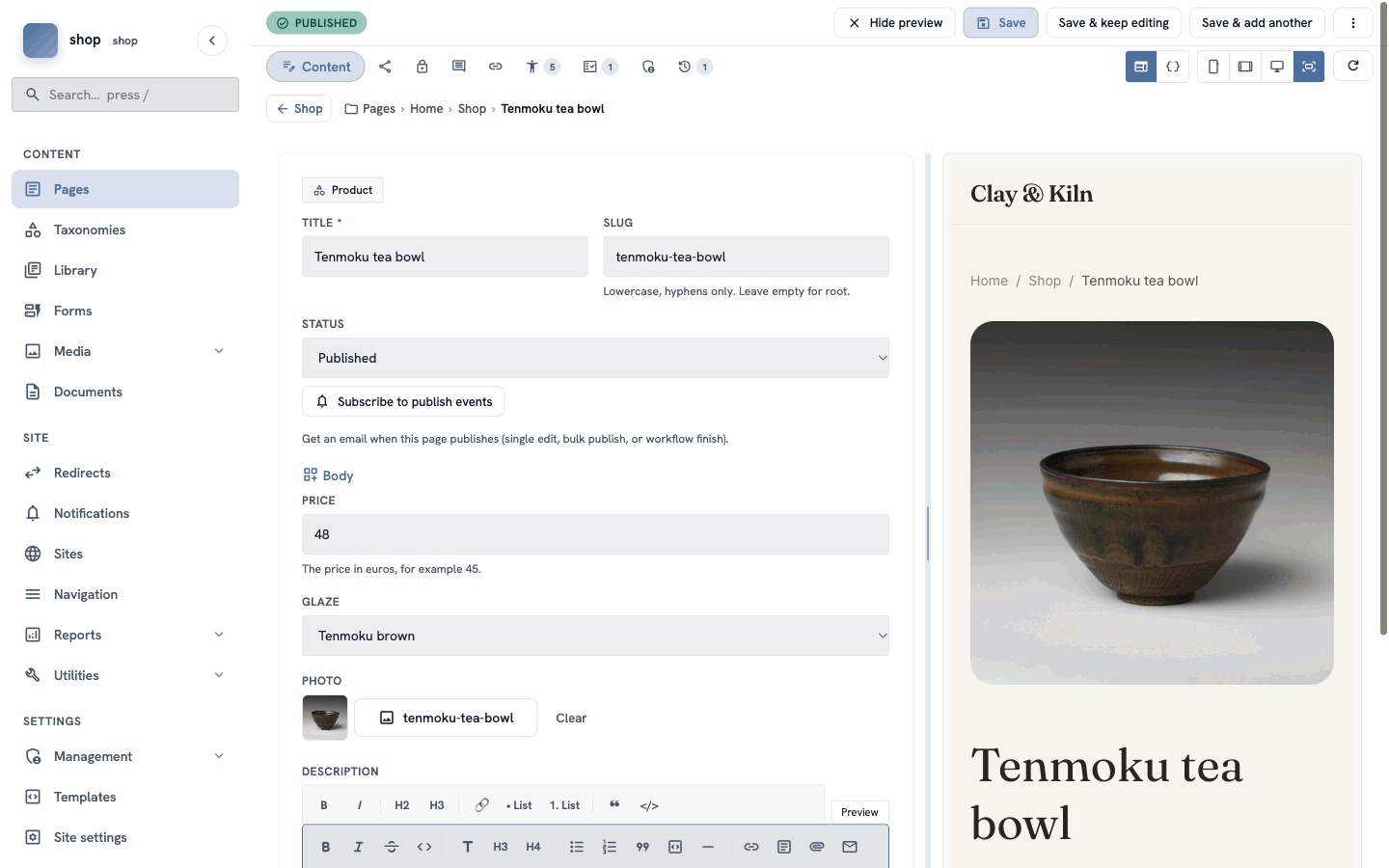Open accessibility checks tab with 5 issues
Screen dimensions: 1389x868
(x=541, y=67)
